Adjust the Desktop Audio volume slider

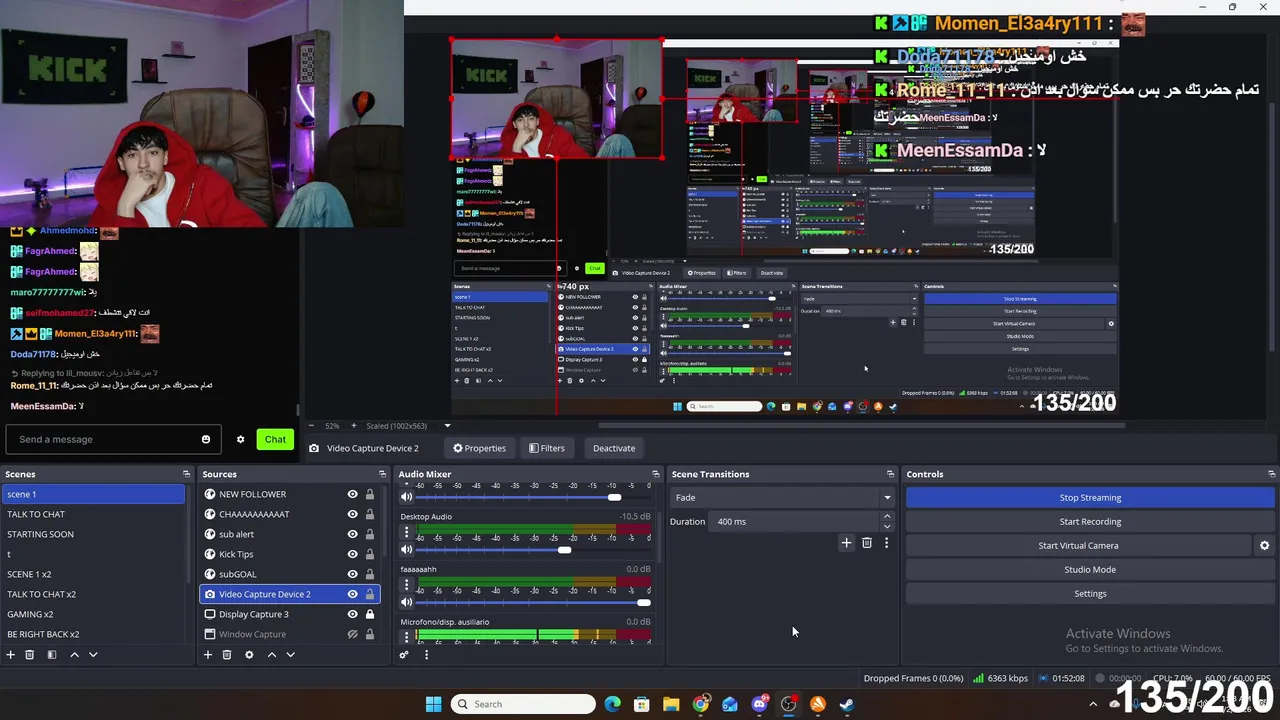point(565,549)
